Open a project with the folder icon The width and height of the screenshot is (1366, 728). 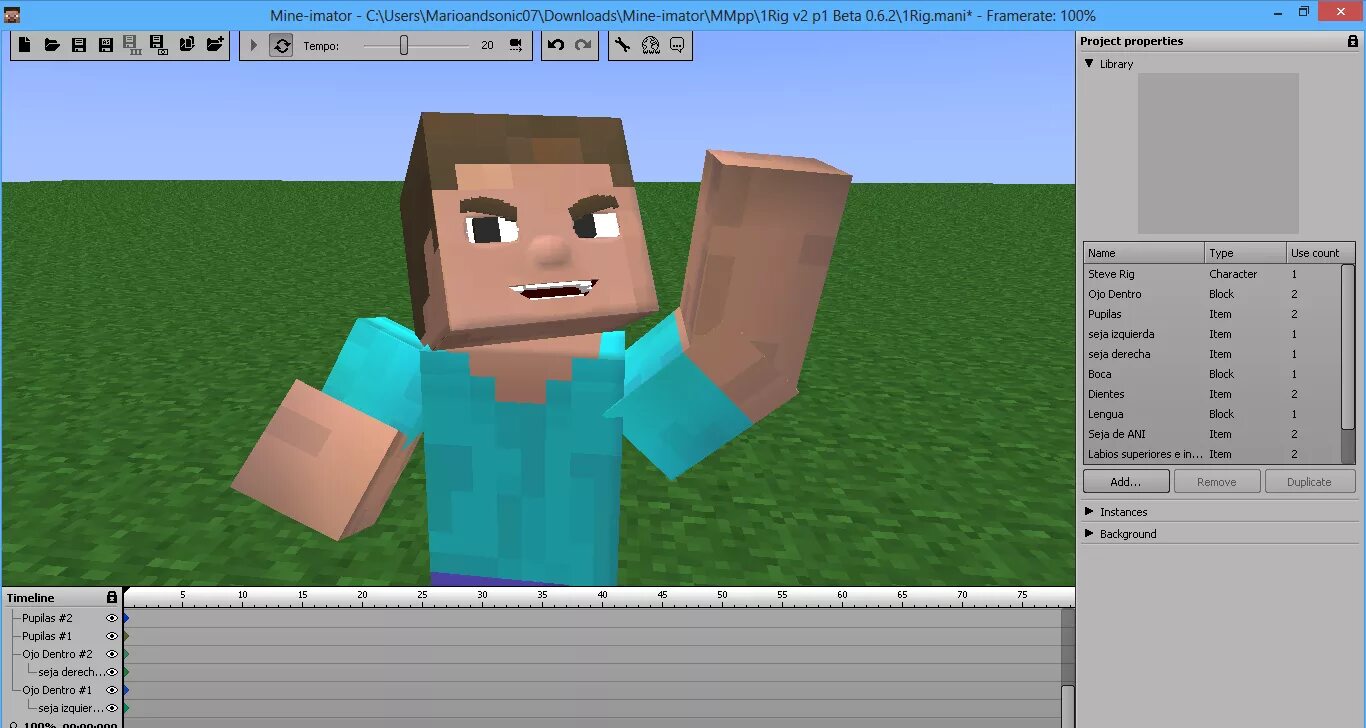[x=52, y=45]
